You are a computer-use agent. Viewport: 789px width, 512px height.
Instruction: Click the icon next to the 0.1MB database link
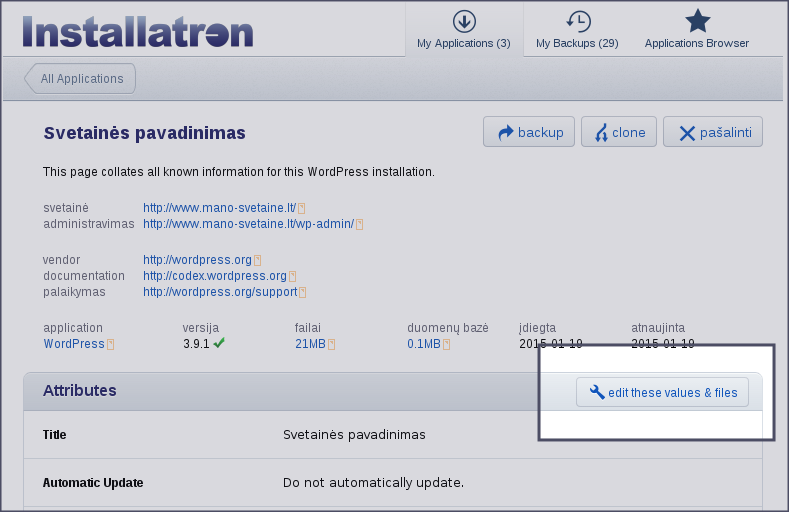coord(447,344)
